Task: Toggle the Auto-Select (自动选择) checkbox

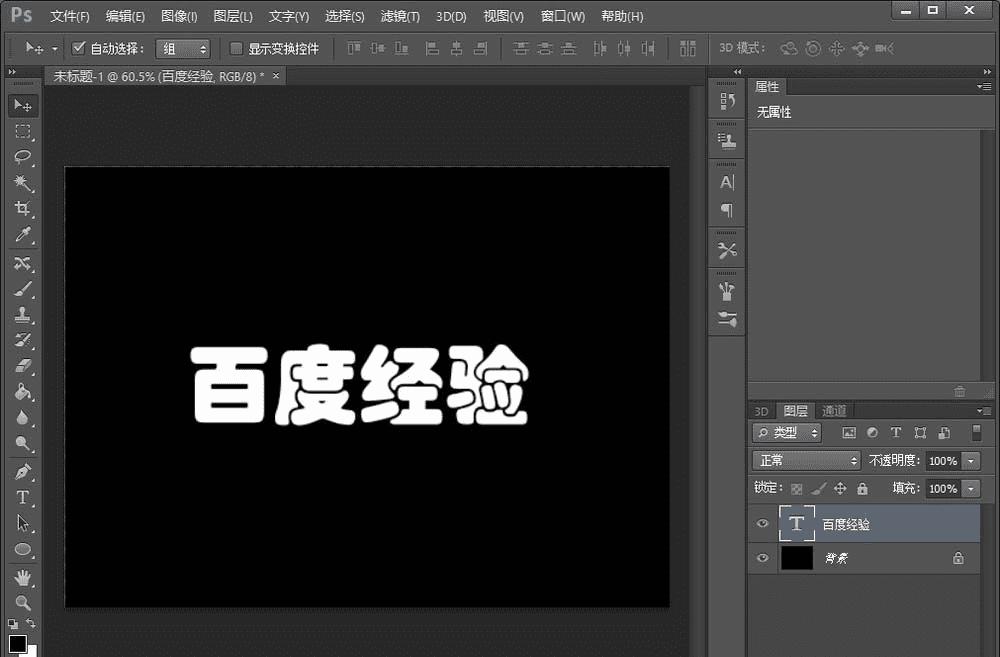Action: pos(78,48)
